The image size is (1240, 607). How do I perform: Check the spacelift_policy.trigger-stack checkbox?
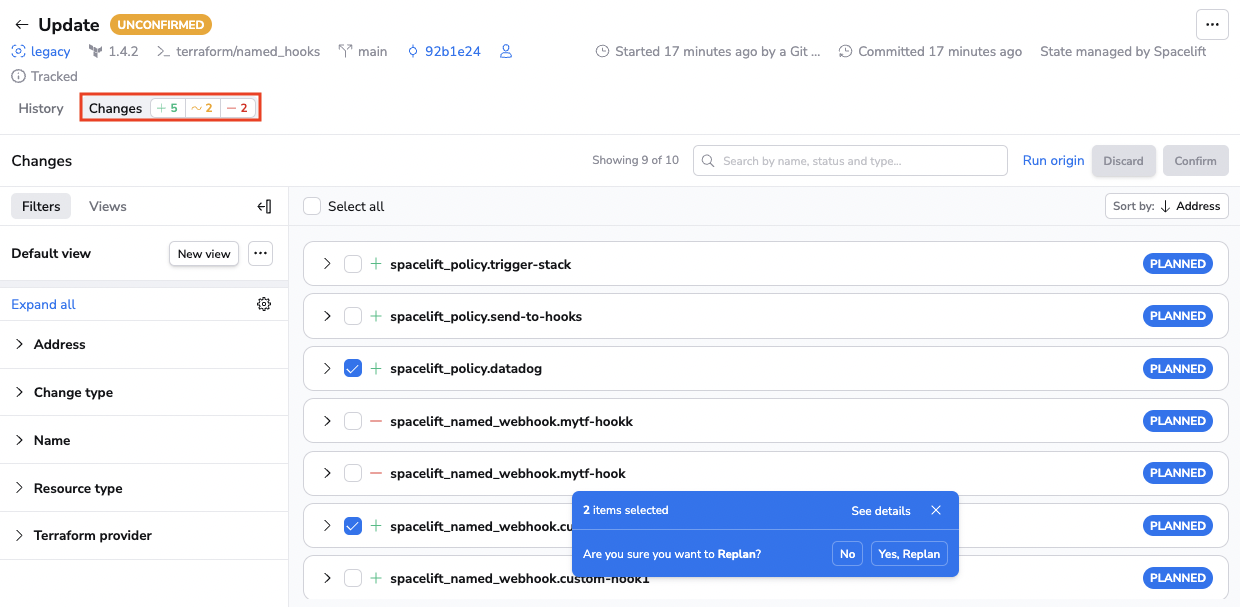(x=353, y=264)
